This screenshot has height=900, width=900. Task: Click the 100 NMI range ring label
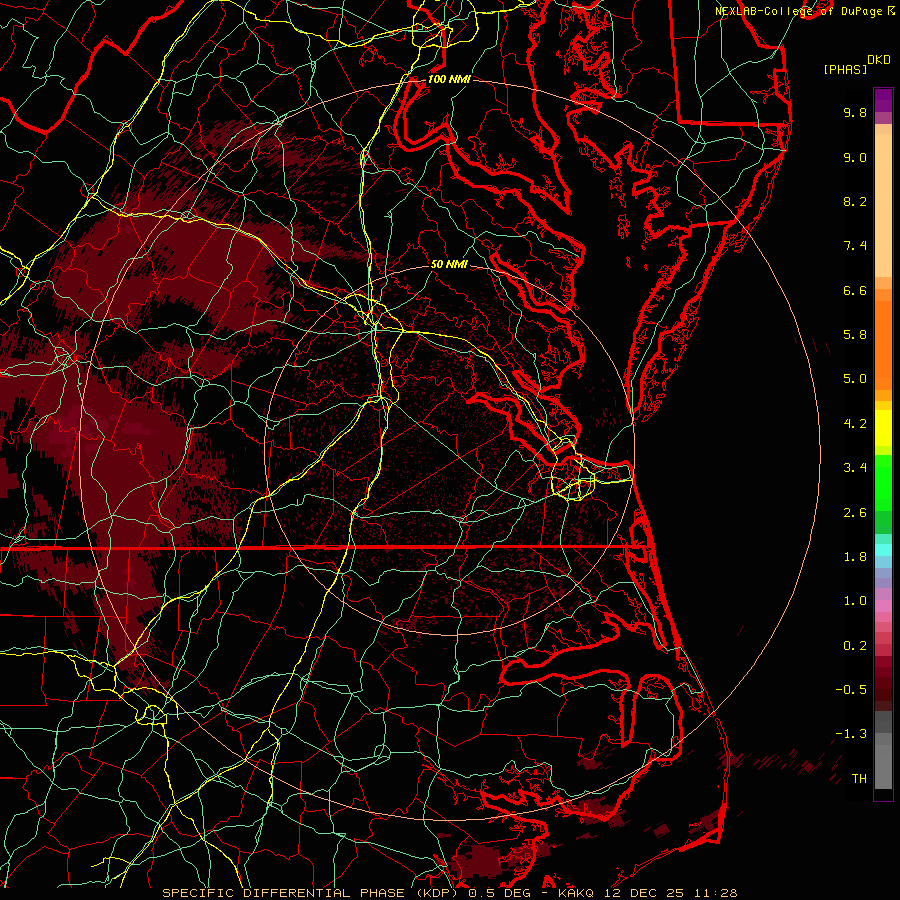point(449,79)
